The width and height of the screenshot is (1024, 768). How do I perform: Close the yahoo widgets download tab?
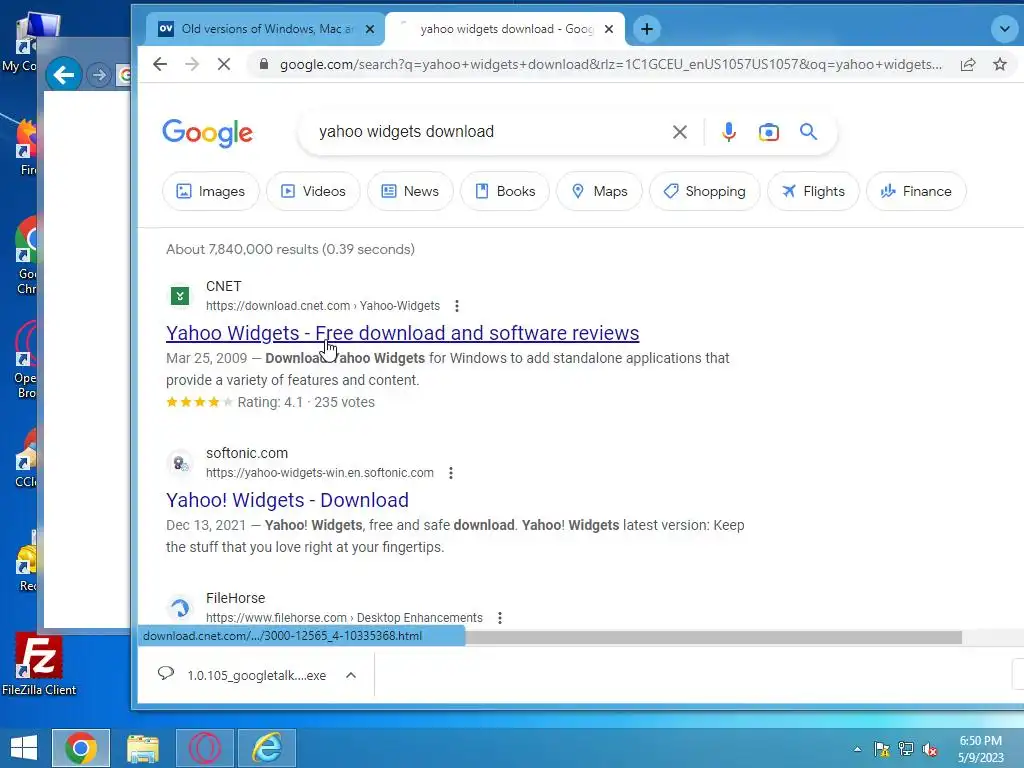(609, 29)
